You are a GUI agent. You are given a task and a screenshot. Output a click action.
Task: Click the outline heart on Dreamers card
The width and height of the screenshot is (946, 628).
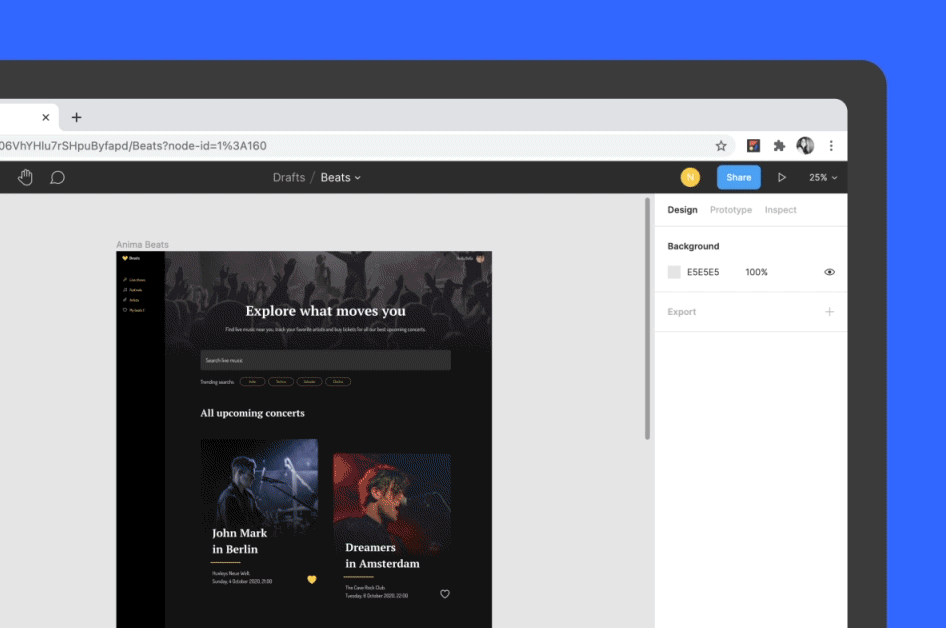[x=445, y=594]
